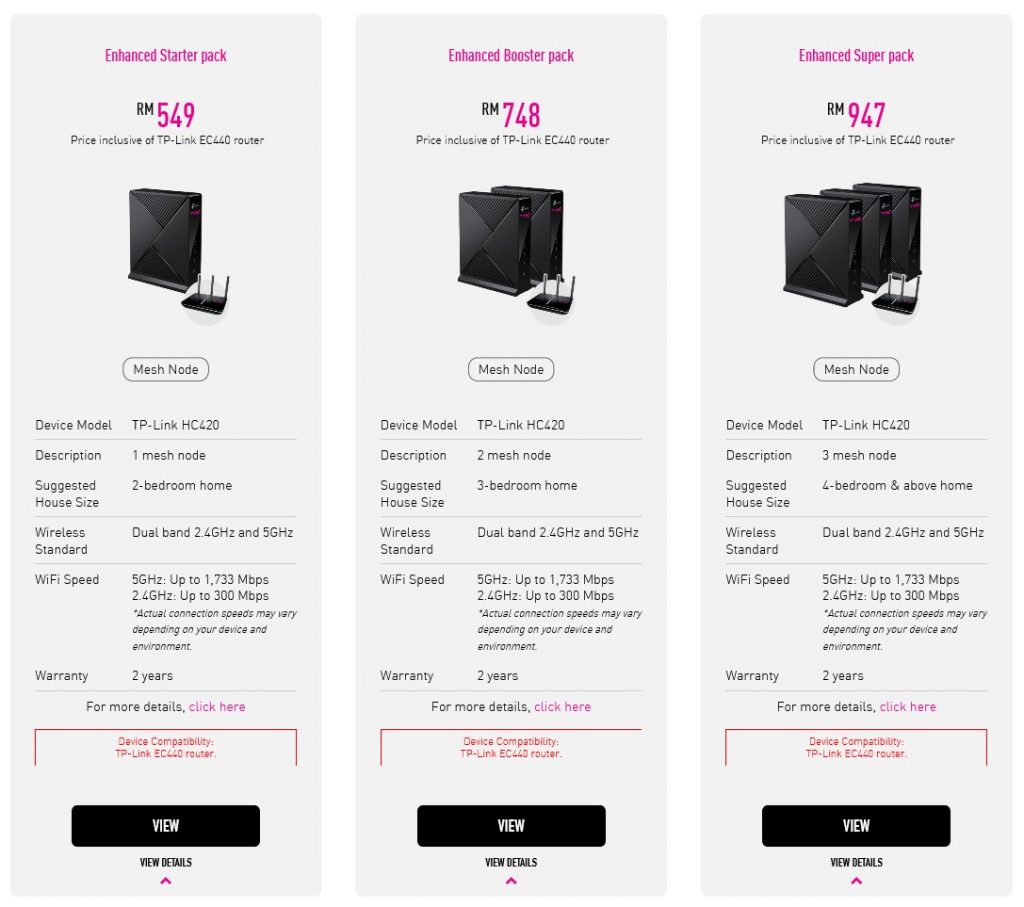The width and height of the screenshot is (1024, 907).
Task: Toggle VIEW DETAILS text under Starter pack
Action: click(x=166, y=863)
